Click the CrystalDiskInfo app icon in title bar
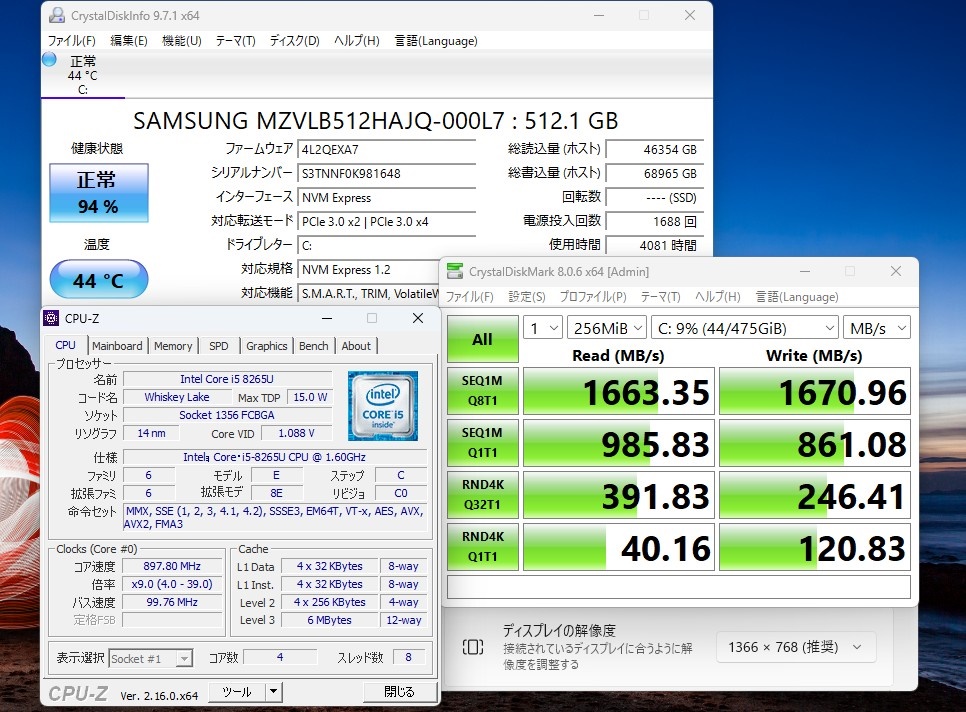 [x=57, y=15]
